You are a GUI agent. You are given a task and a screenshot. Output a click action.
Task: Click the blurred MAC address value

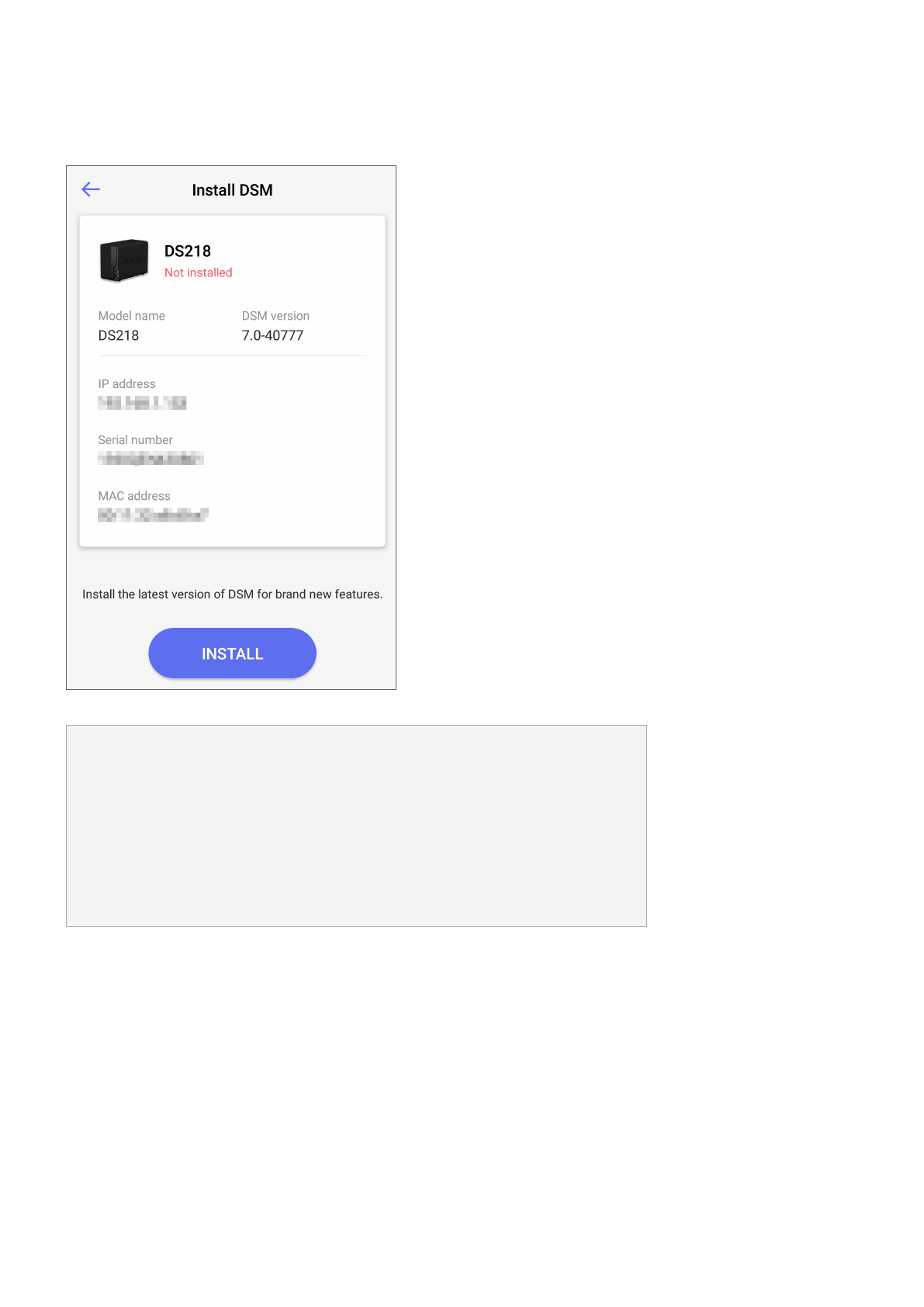[153, 515]
